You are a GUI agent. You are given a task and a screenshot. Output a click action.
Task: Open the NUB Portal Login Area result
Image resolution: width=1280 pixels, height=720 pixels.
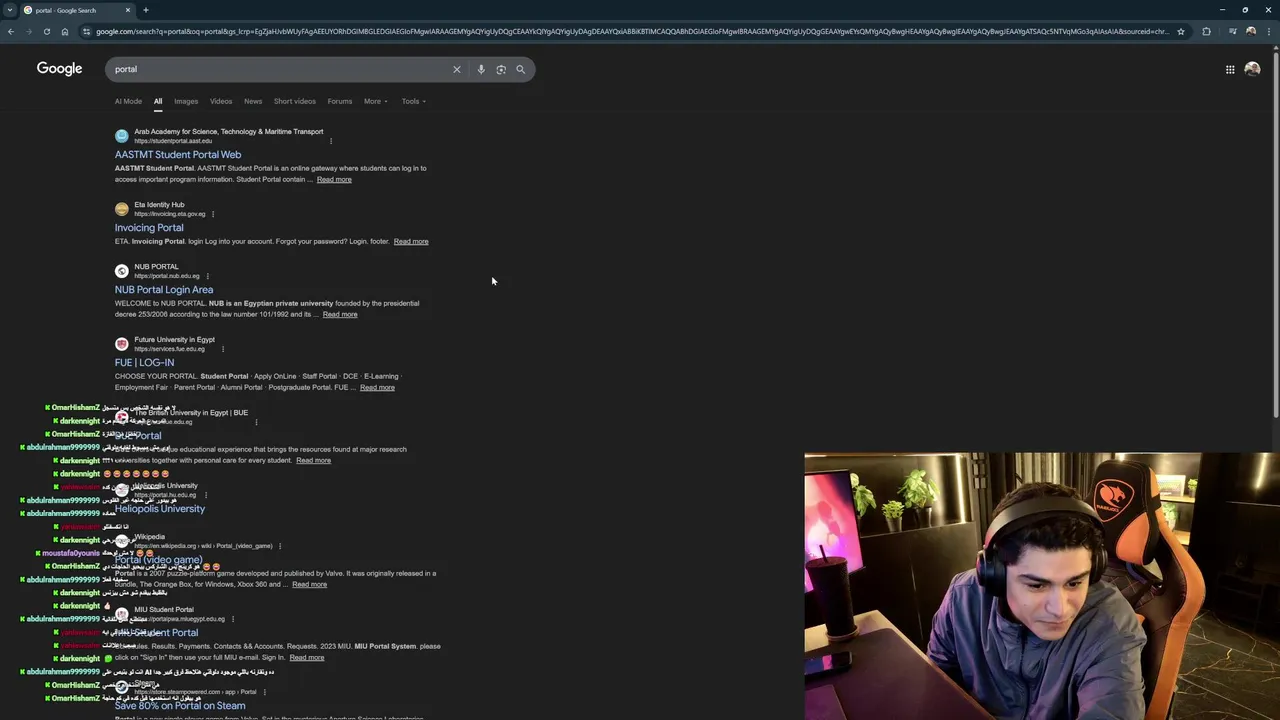(x=164, y=290)
